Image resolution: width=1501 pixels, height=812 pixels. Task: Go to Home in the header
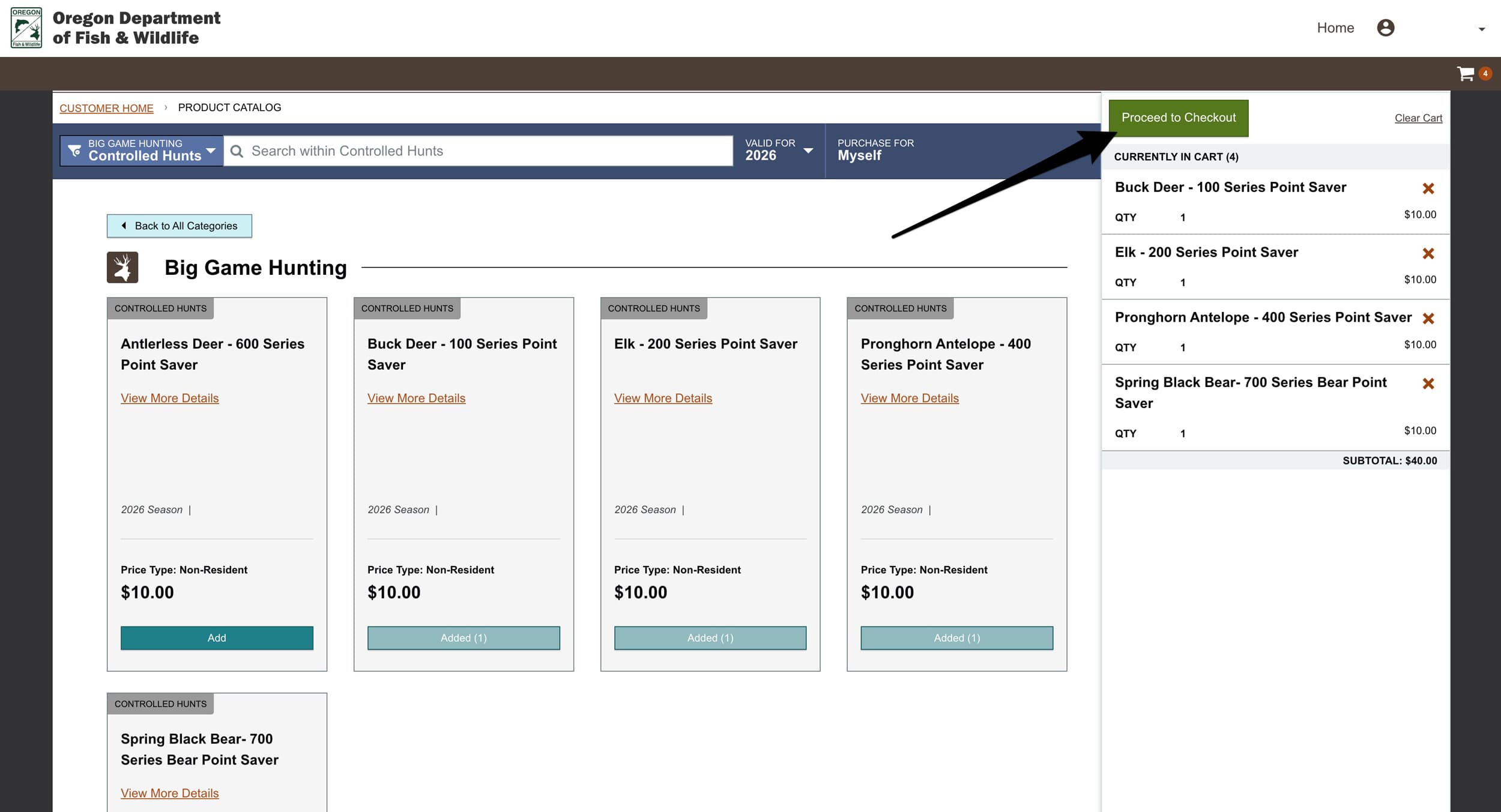[1335, 28]
